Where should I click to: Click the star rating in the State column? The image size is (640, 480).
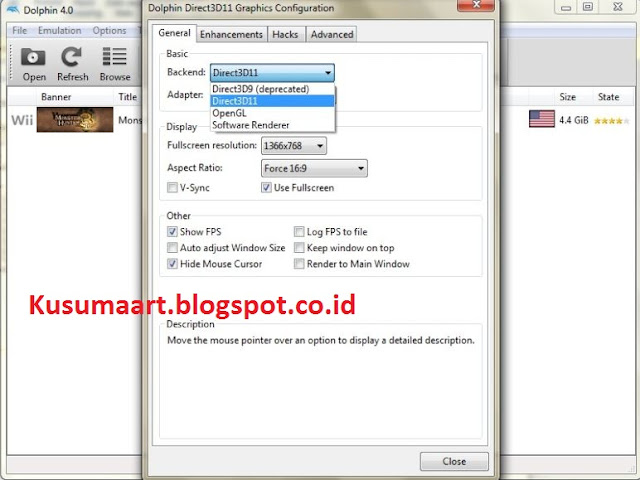pyautogui.click(x=611, y=121)
